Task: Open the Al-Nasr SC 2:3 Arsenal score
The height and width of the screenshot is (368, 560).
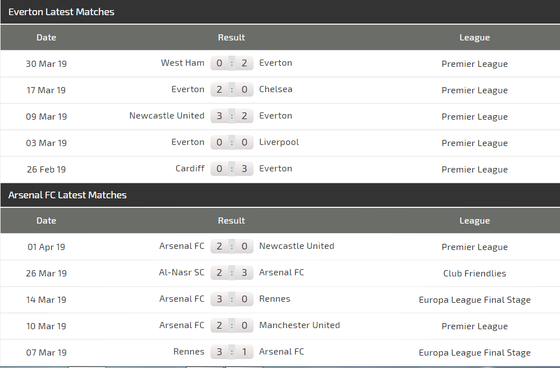Action: 231,273
